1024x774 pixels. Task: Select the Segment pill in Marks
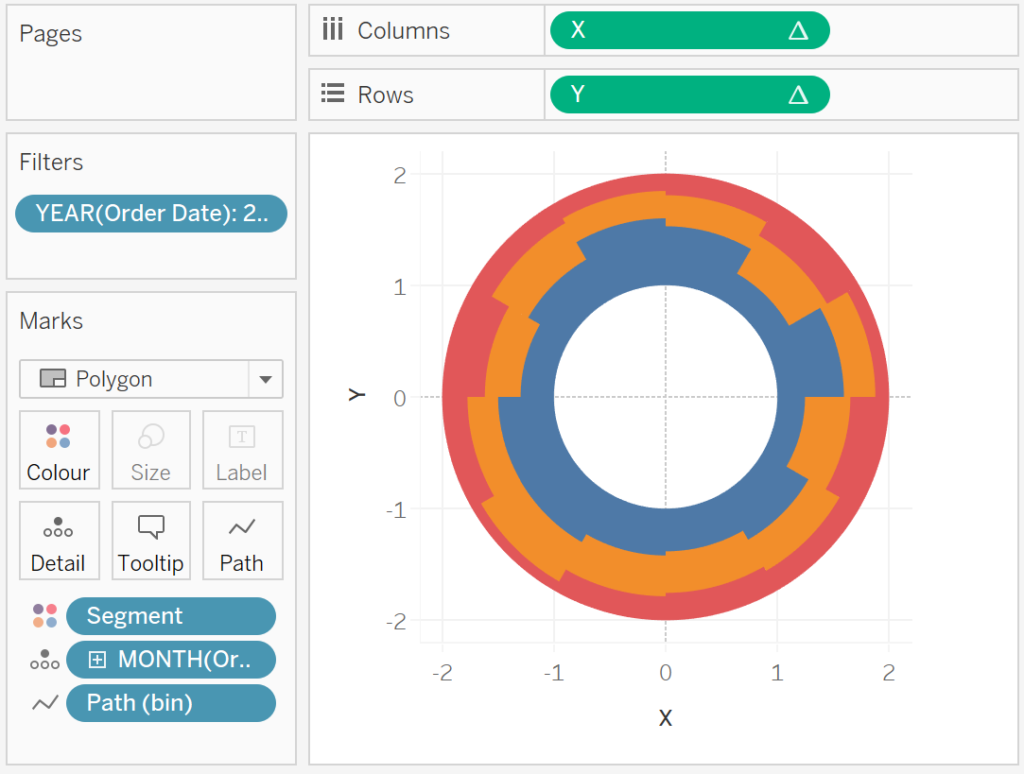click(x=170, y=616)
